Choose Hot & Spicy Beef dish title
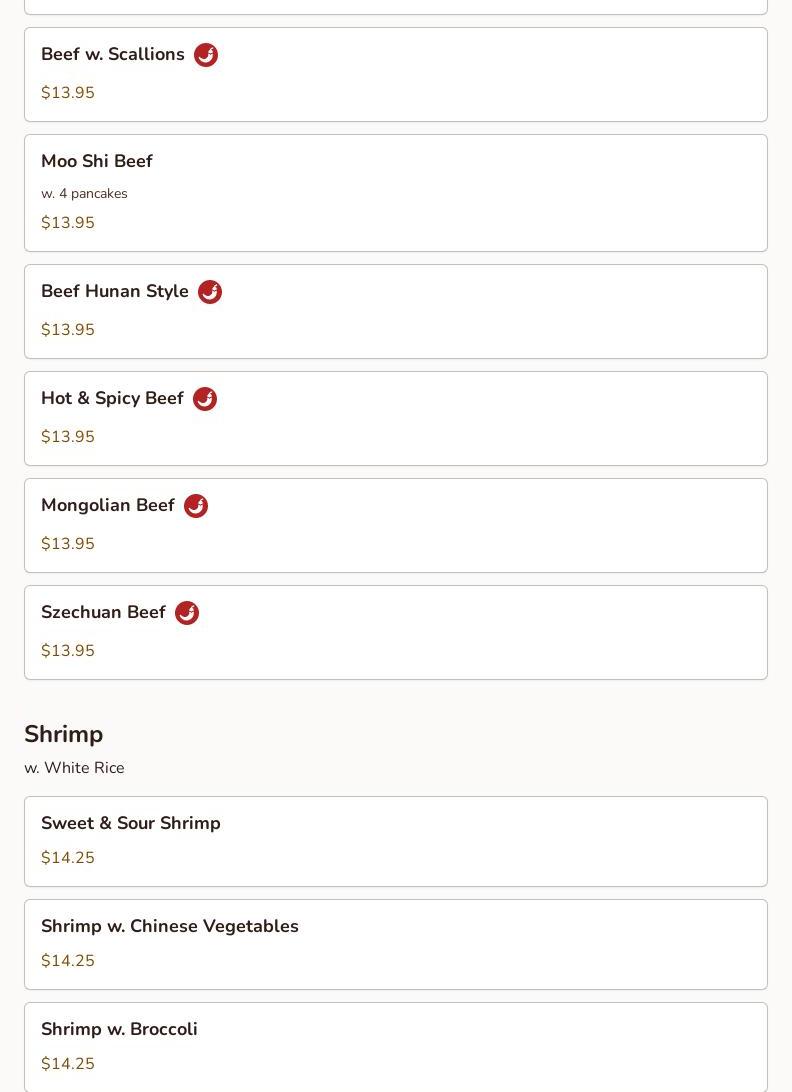Screen dimensions: 792x1092 [112, 398]
